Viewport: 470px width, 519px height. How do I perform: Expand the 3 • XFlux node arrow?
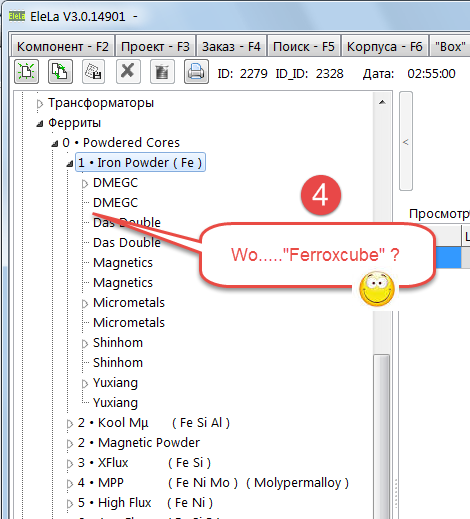(x=70, y=464)
